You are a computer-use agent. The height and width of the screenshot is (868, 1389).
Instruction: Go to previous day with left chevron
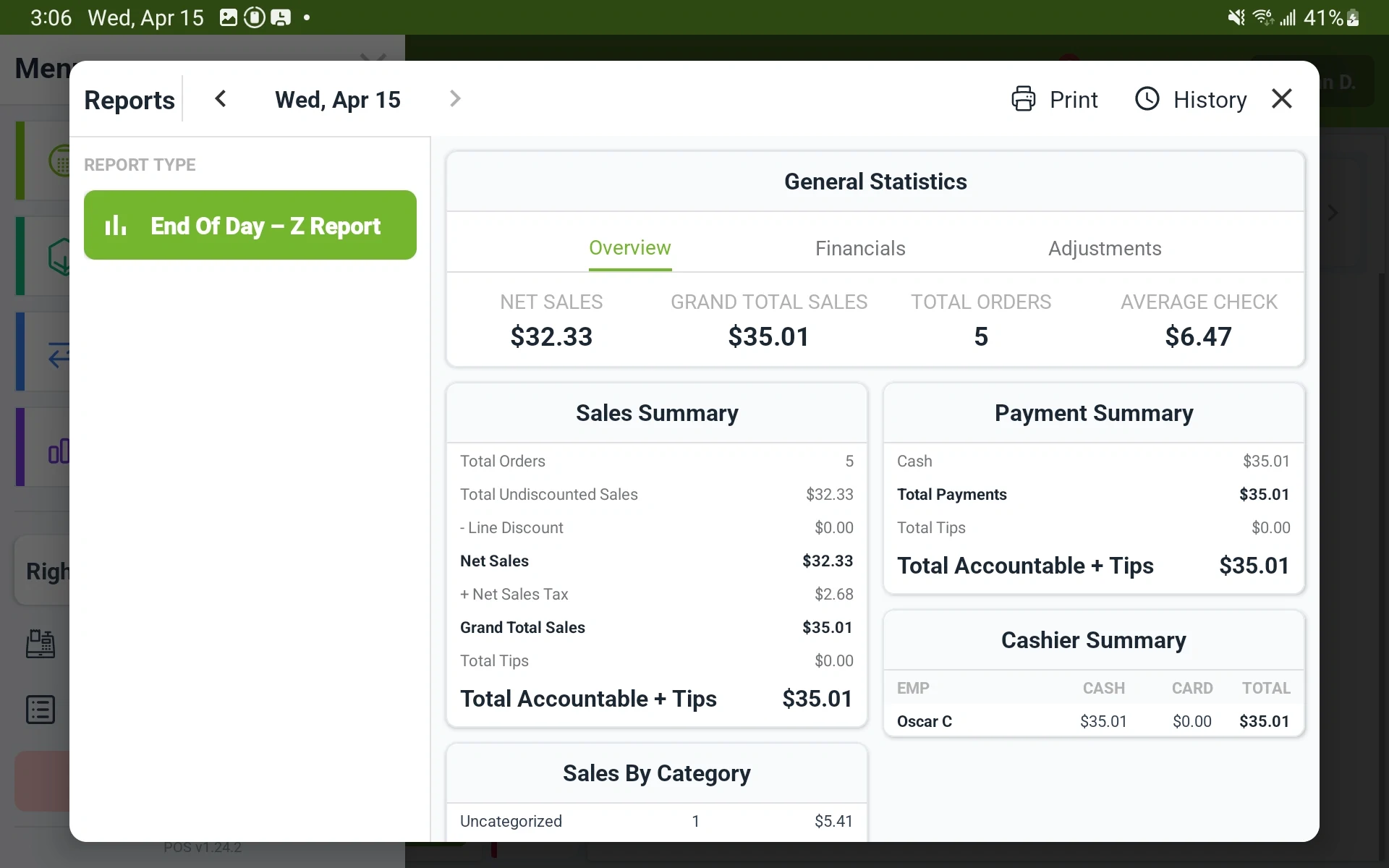point(221,99)
